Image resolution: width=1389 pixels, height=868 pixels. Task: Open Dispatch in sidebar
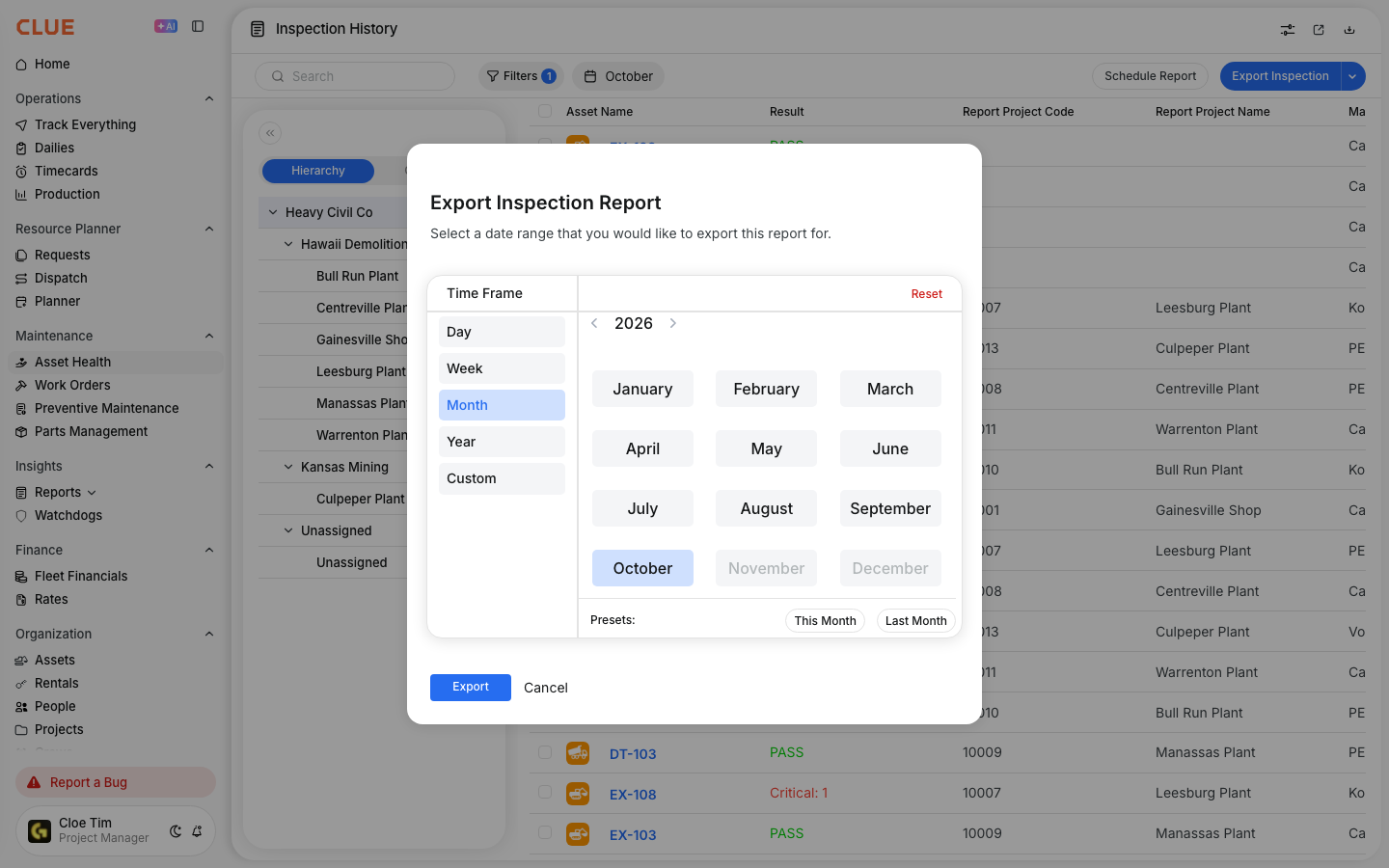(x=61, y=278)
